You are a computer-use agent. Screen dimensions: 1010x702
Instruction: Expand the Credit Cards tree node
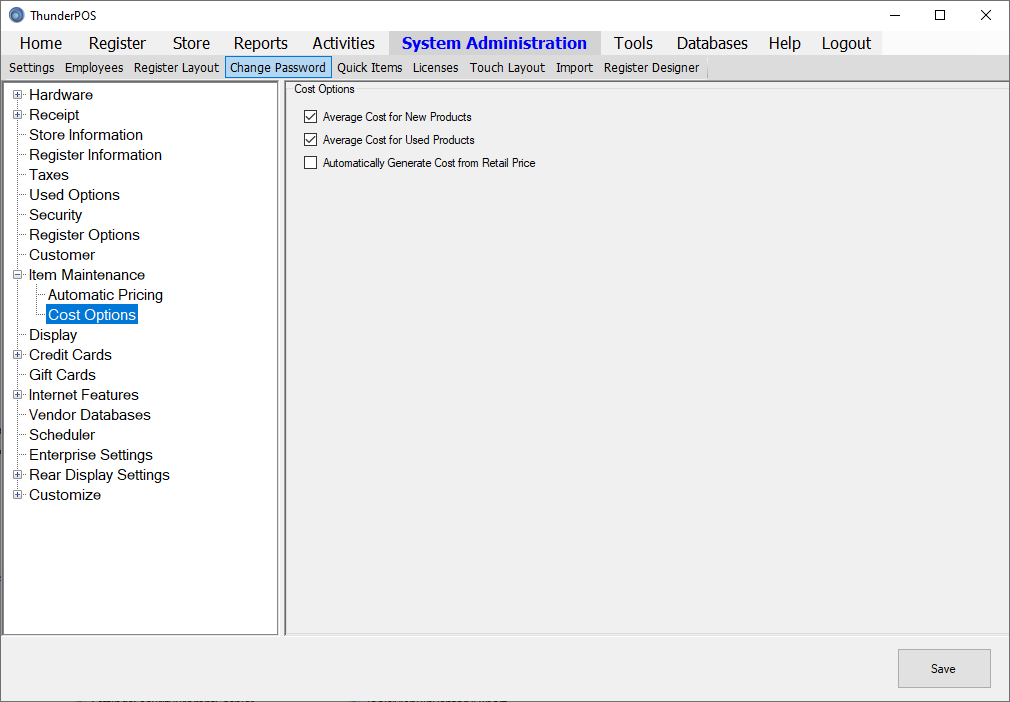click(17, 355)
